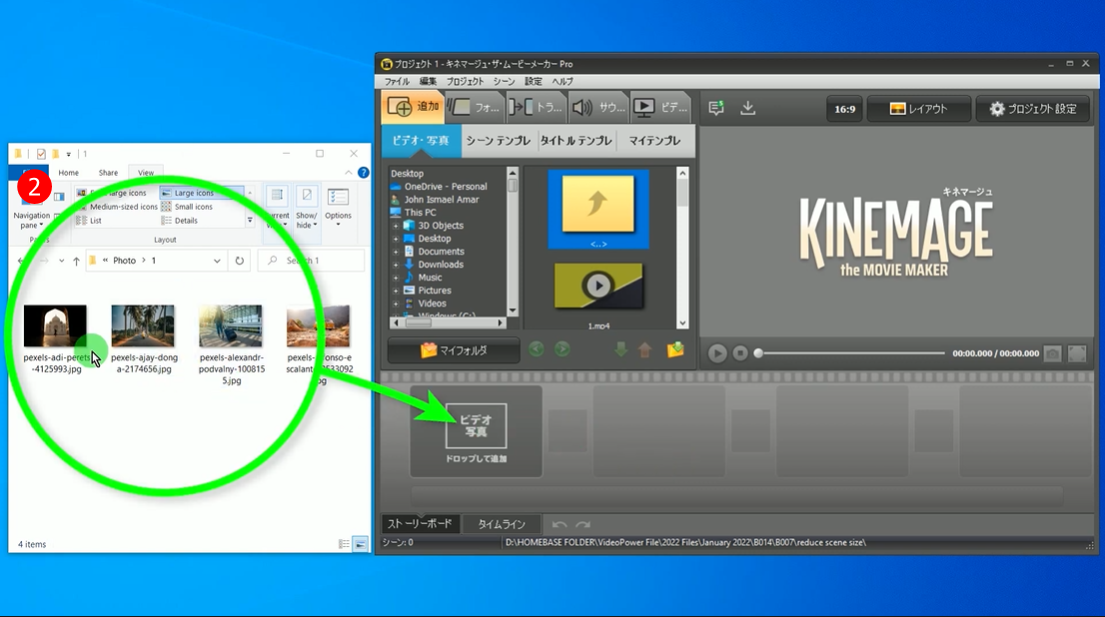This screenshot has height=617, width=1105.
Task: Click the プロジェクト設定 button
Action: 1032,109
